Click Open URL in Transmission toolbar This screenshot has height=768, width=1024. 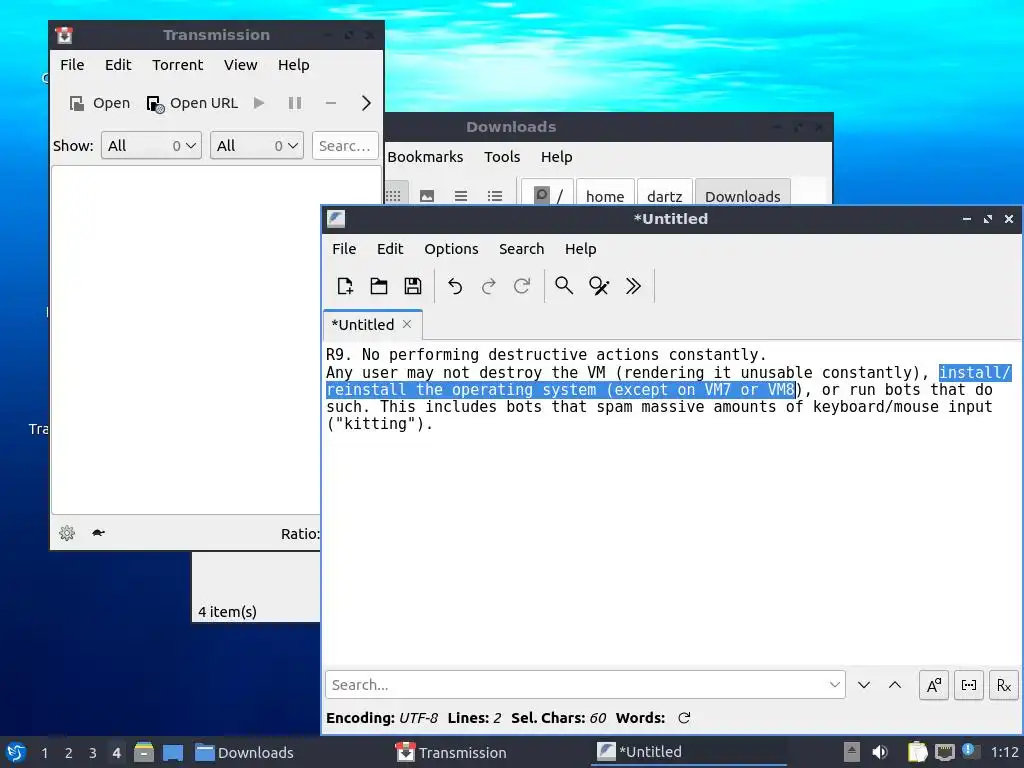pyautogui.click(x=193, y=103)
